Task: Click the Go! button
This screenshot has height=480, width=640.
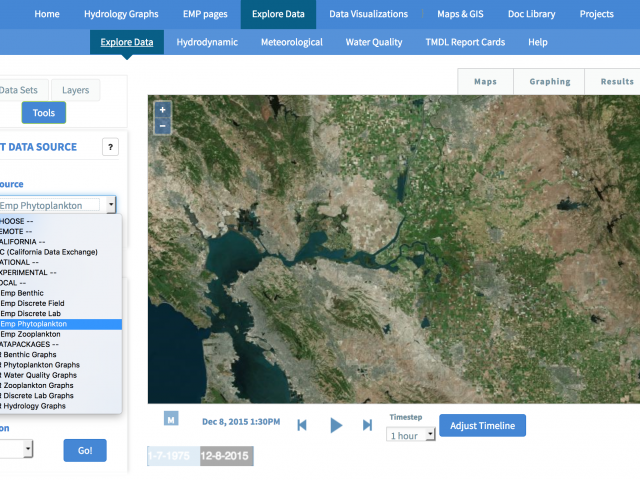Action: (x=85, y=451)
